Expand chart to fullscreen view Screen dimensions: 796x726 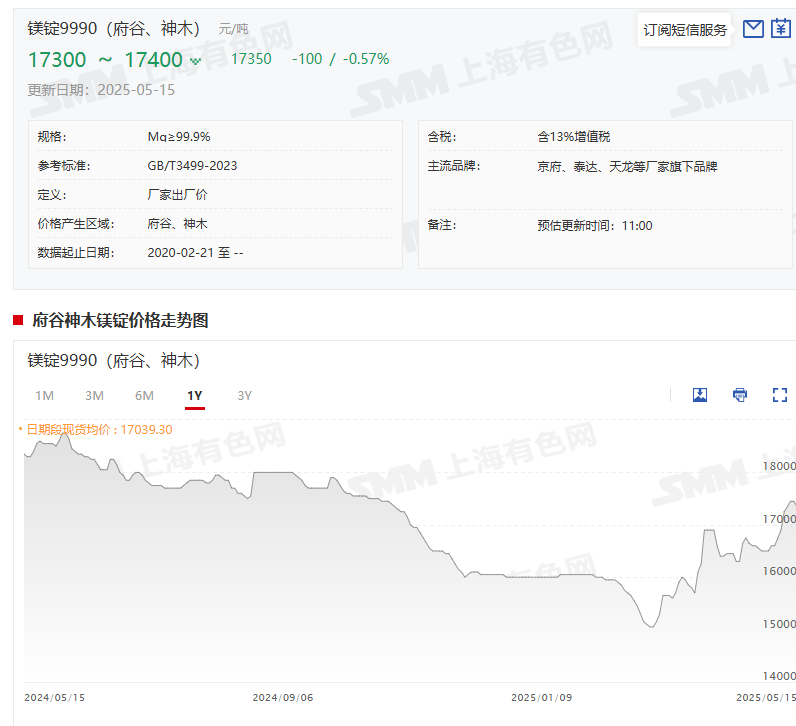pyautogui.click(x=780, y=395)
